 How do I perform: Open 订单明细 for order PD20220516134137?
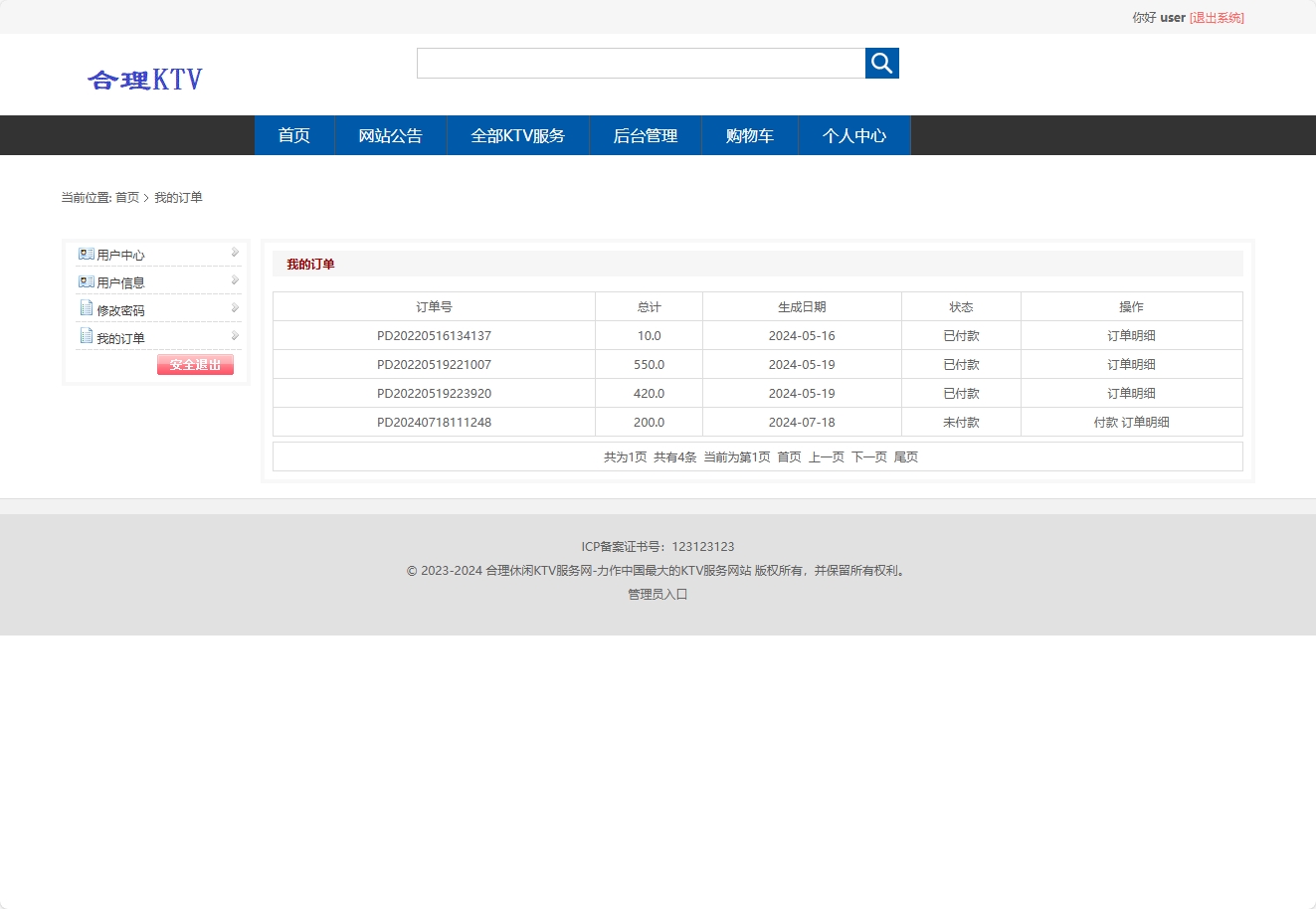(x=1131, y=335)
